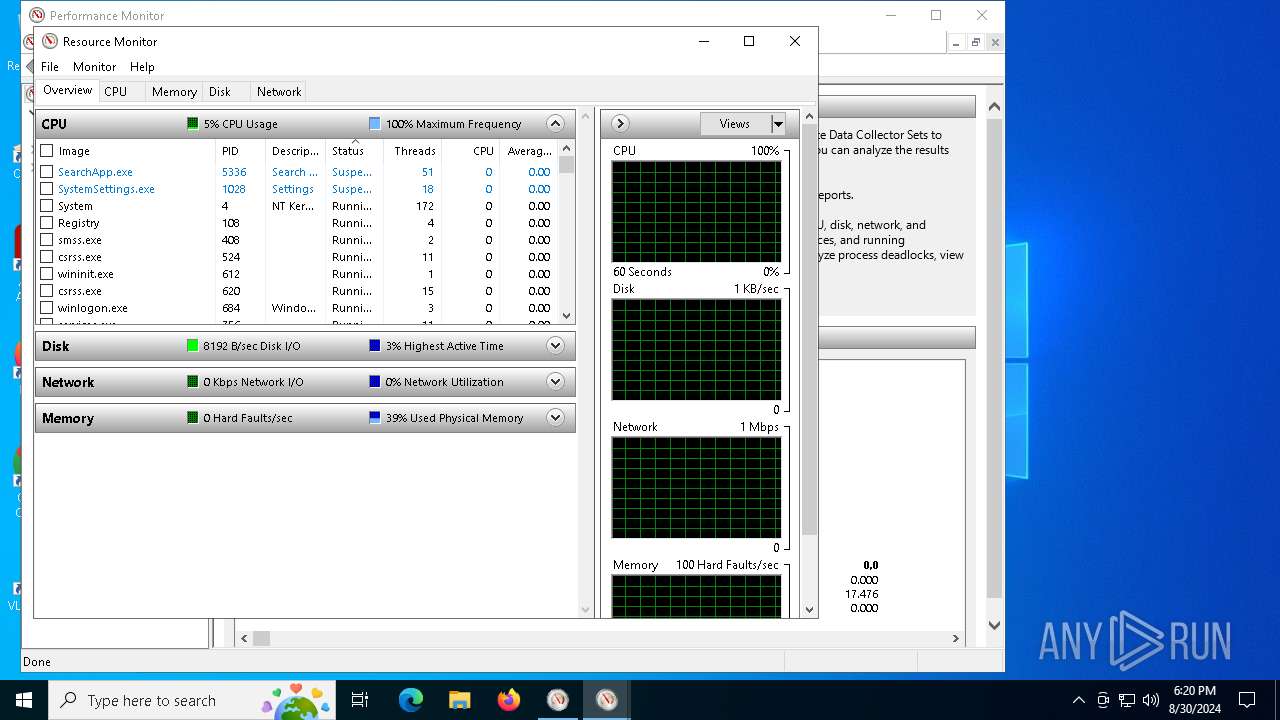This screenshot has height=720, width=1280.
Task: Open File Explorer from the taskbar
Action: pos(459,700)
